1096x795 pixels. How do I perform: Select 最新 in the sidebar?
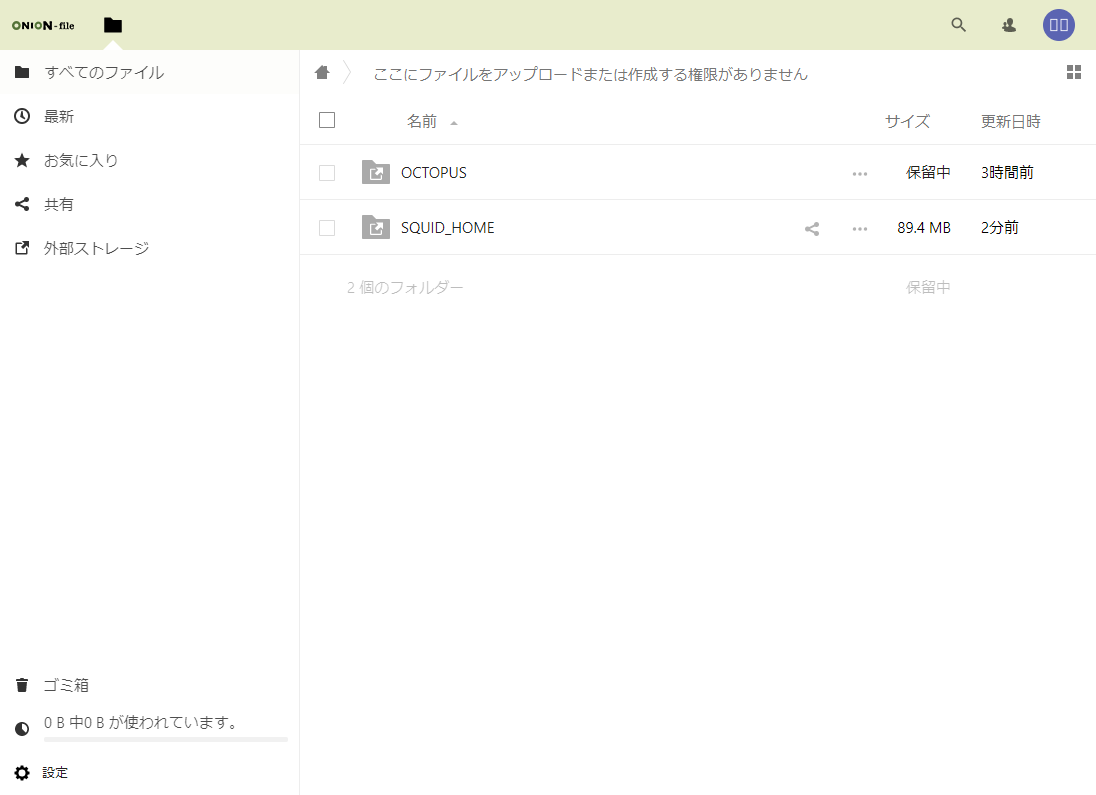click(59, 117)
